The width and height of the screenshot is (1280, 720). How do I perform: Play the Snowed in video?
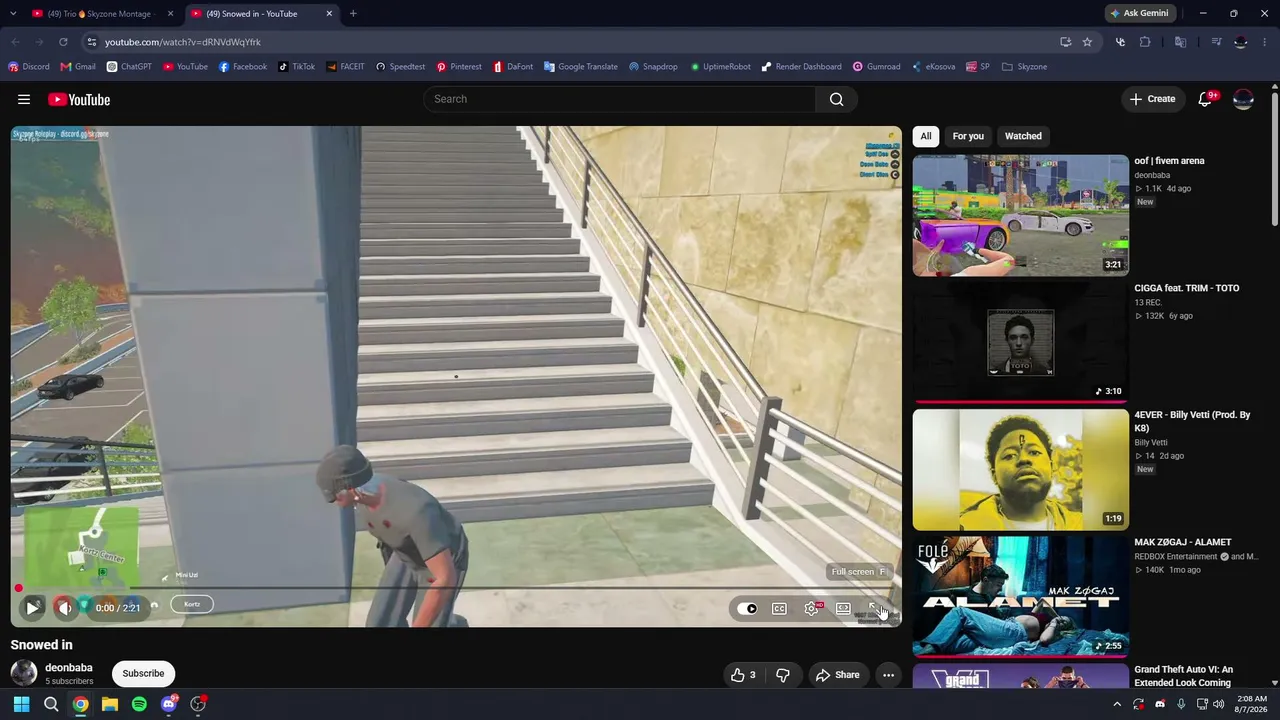[x=32, y=607]
